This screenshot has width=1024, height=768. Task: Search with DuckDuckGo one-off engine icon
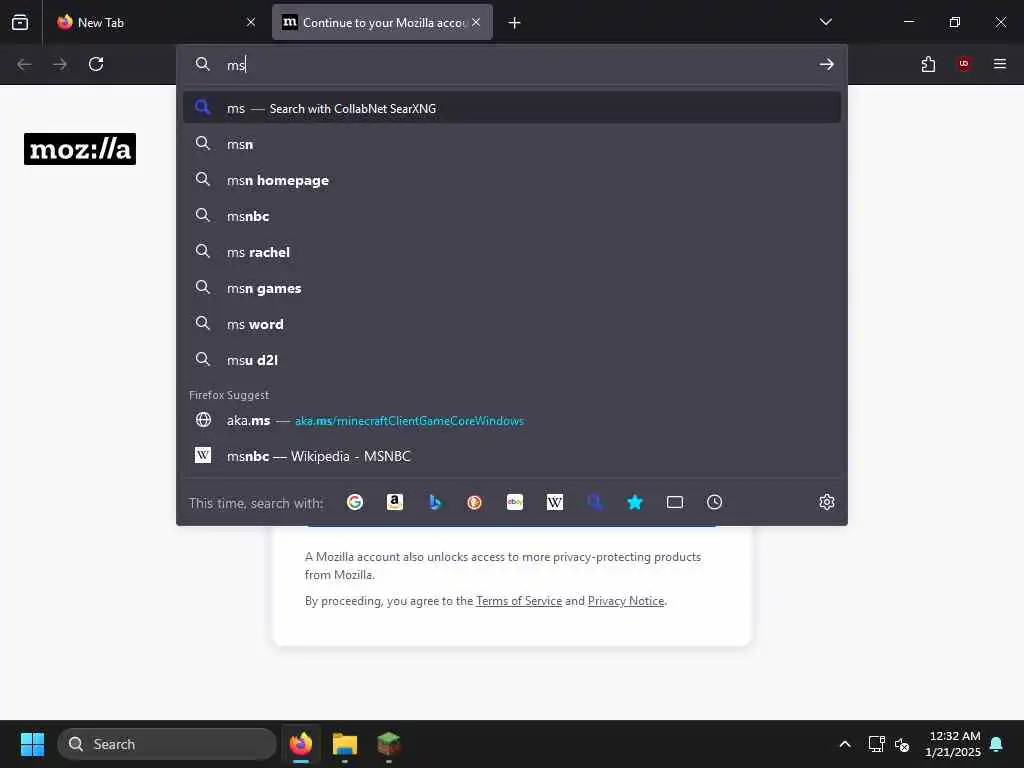(475, 502)
